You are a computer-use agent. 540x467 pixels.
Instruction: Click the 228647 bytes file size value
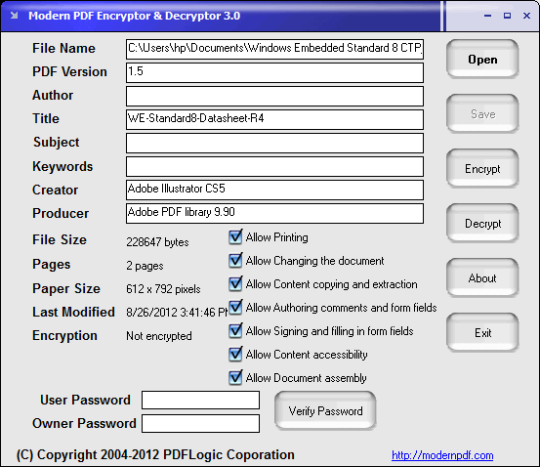[x=157, y=242]
